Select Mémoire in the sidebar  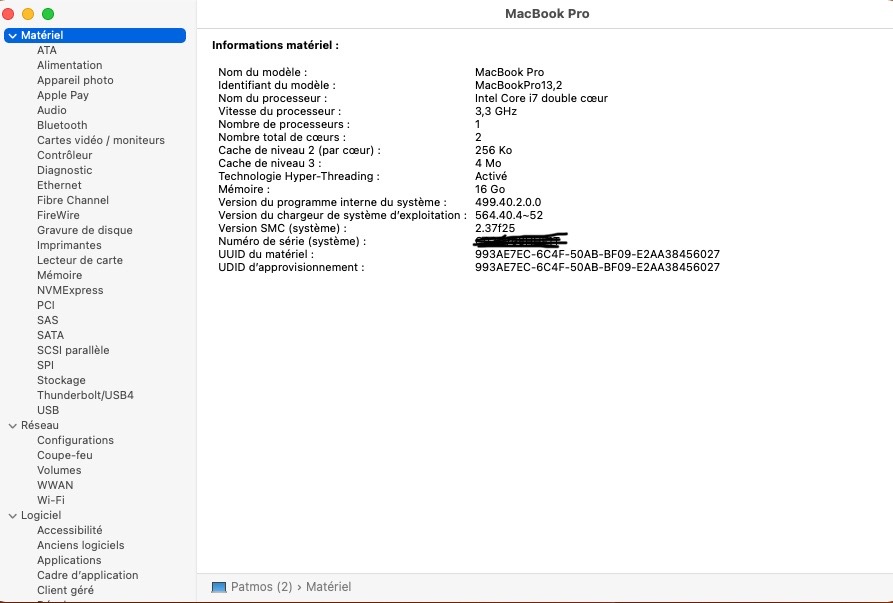(59, 275)
